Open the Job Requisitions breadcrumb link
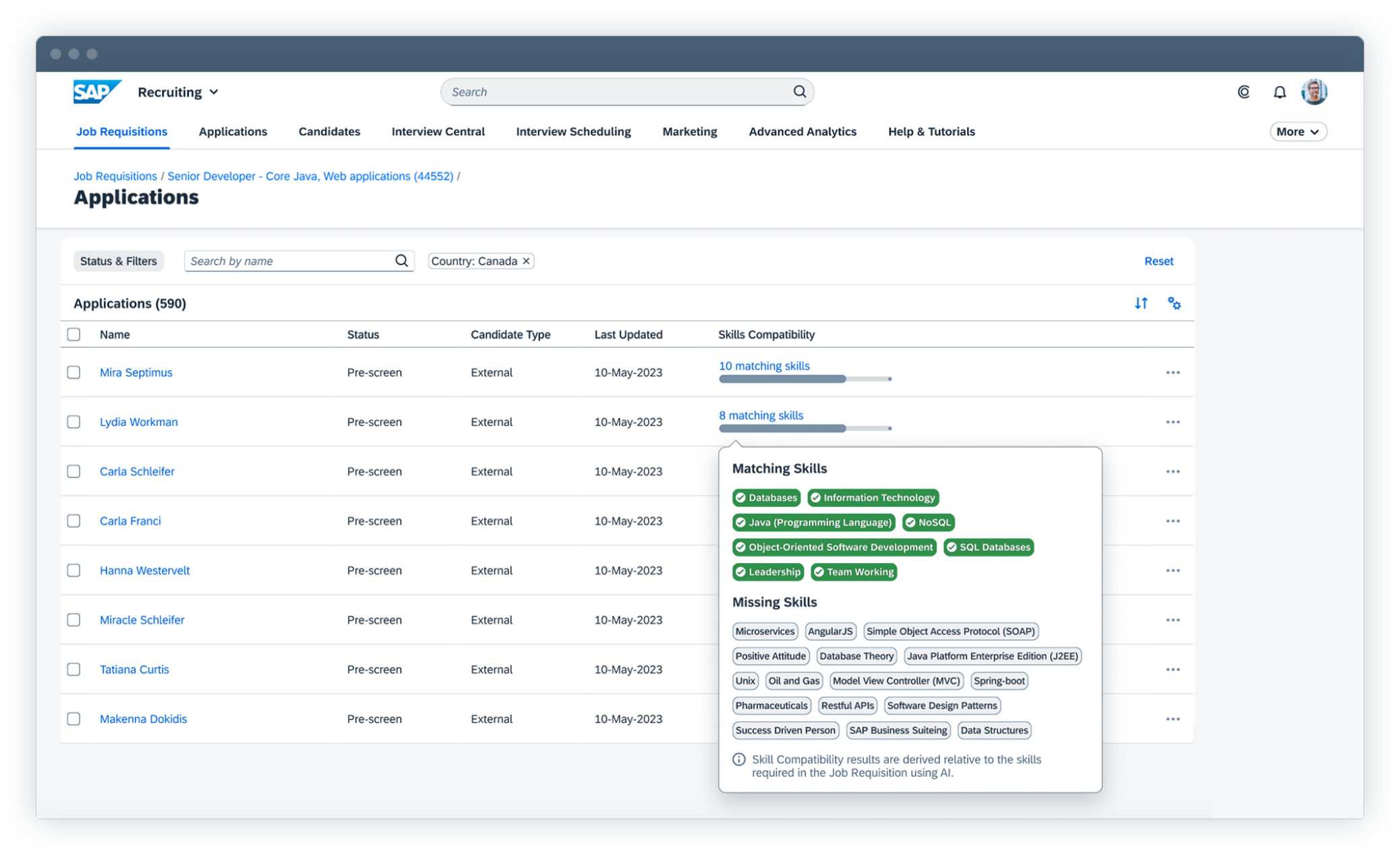This screenshot has height=855, width=1400. pyautogui.click(x=115, y=176)
